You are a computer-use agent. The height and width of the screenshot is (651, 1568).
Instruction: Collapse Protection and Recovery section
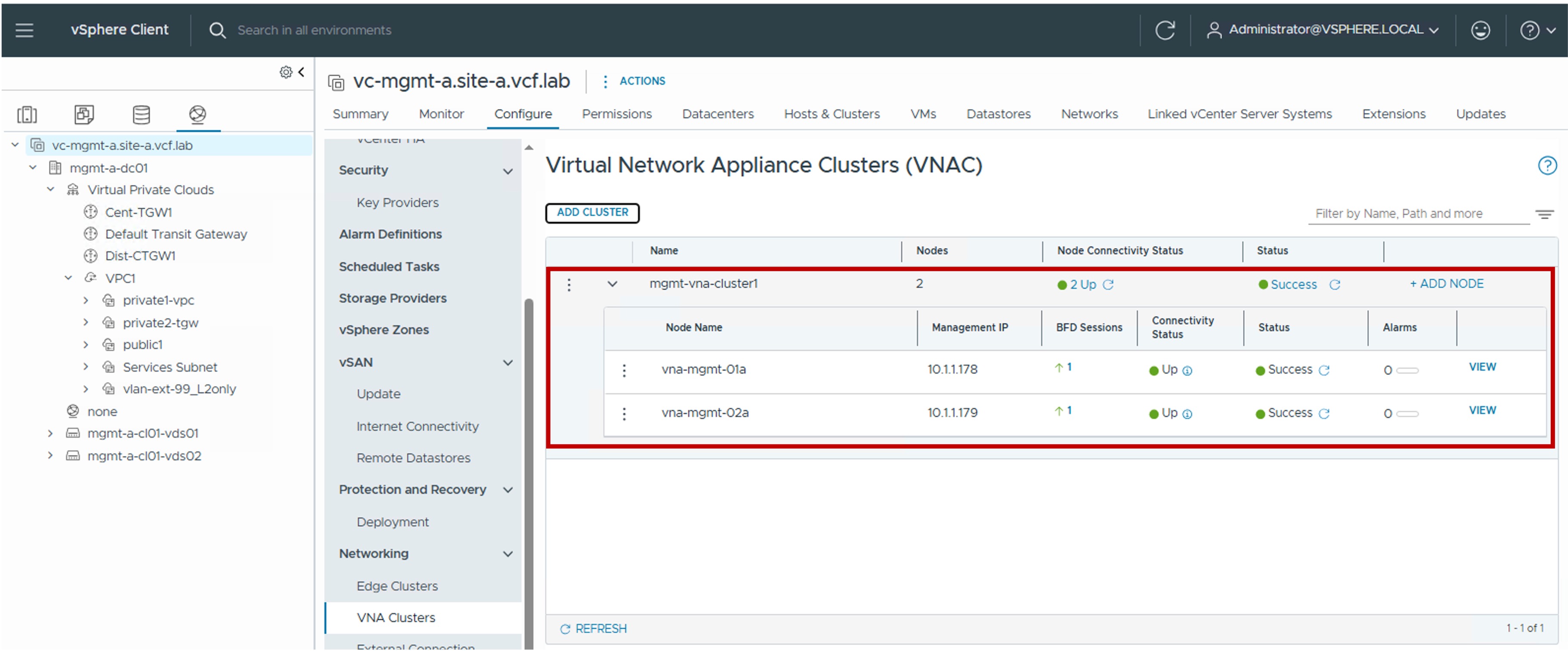[x=507, y=490]
